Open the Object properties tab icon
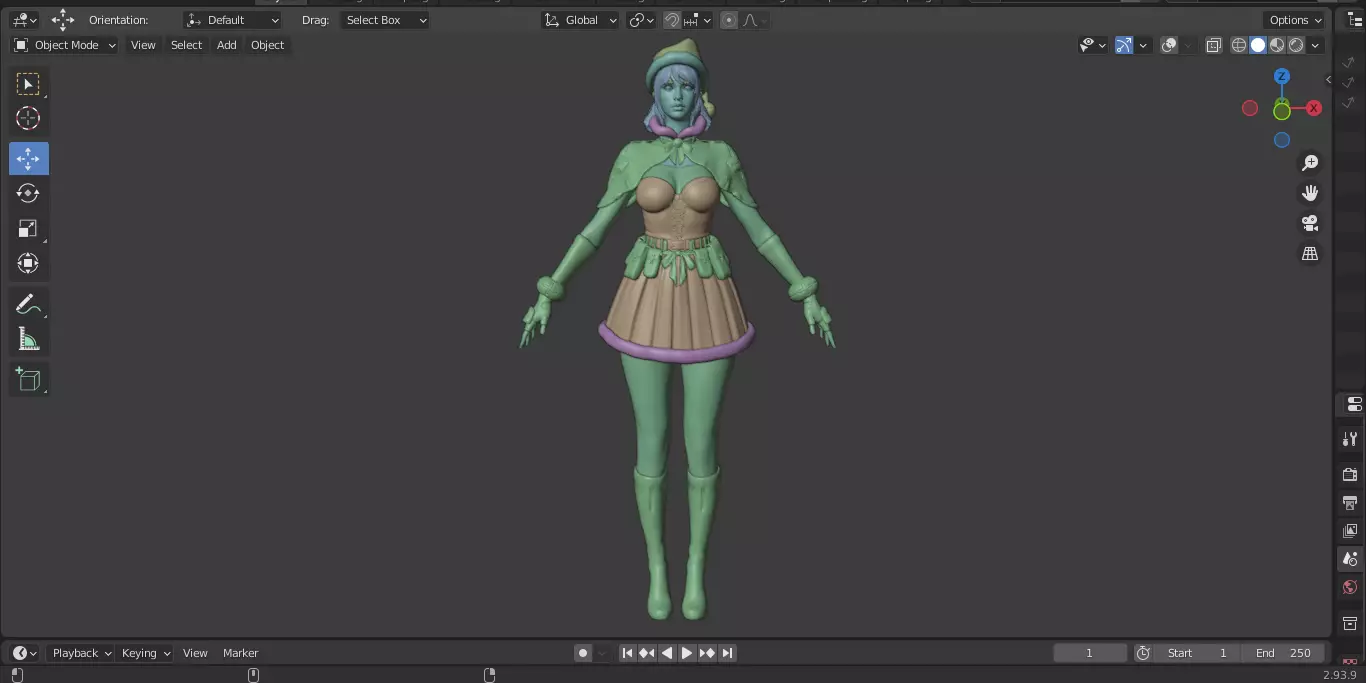Viewport: 1366px width, 683px height. (x=1350, y=623)
